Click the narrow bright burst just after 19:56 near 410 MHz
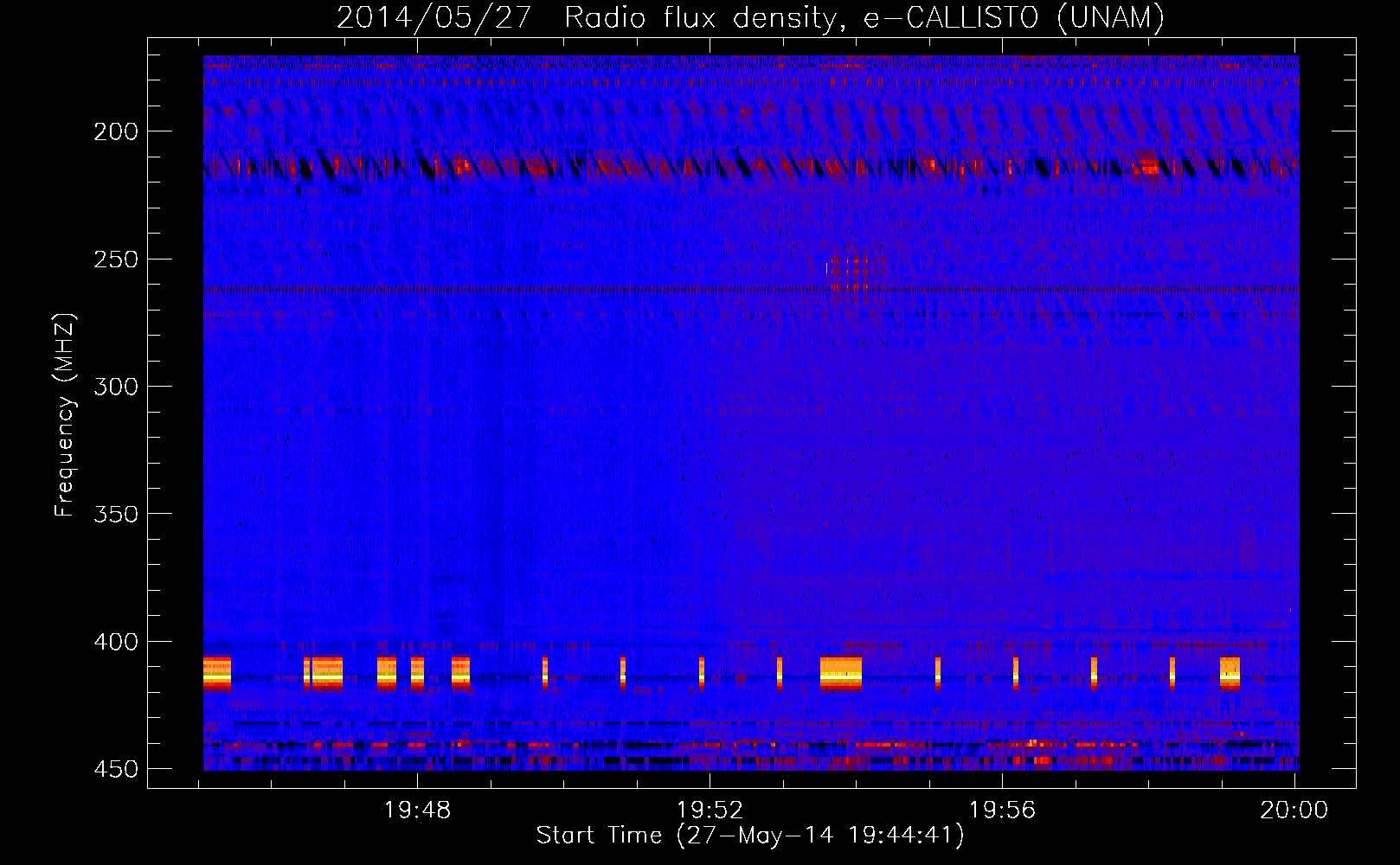 pyautogui.click(x=1016, y=673)
